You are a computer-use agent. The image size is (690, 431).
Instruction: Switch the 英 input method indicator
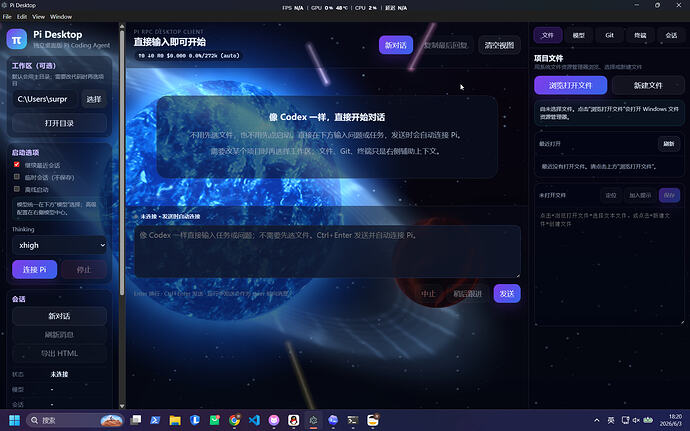pos(611,420)
